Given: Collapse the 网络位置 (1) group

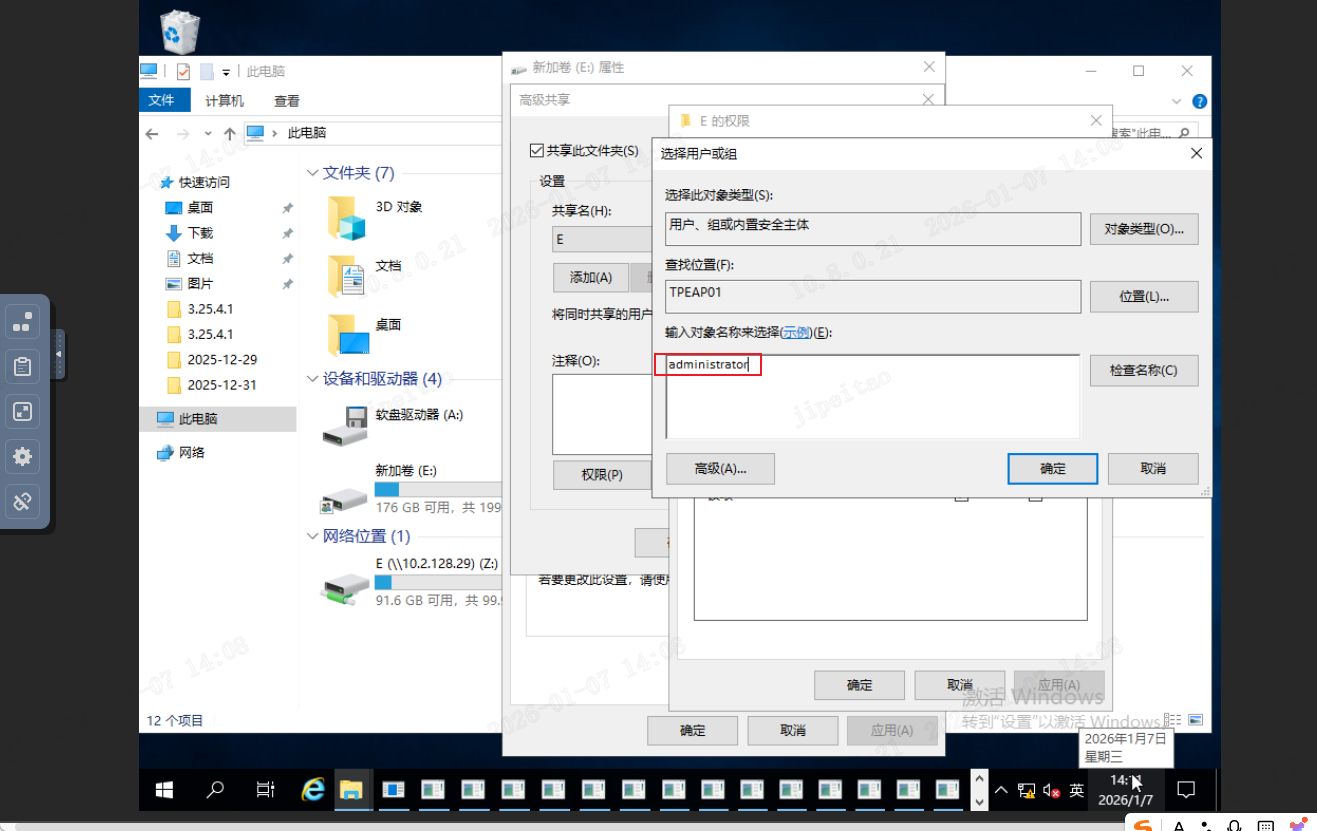Looking at the screenshot, I should point(313,537).
